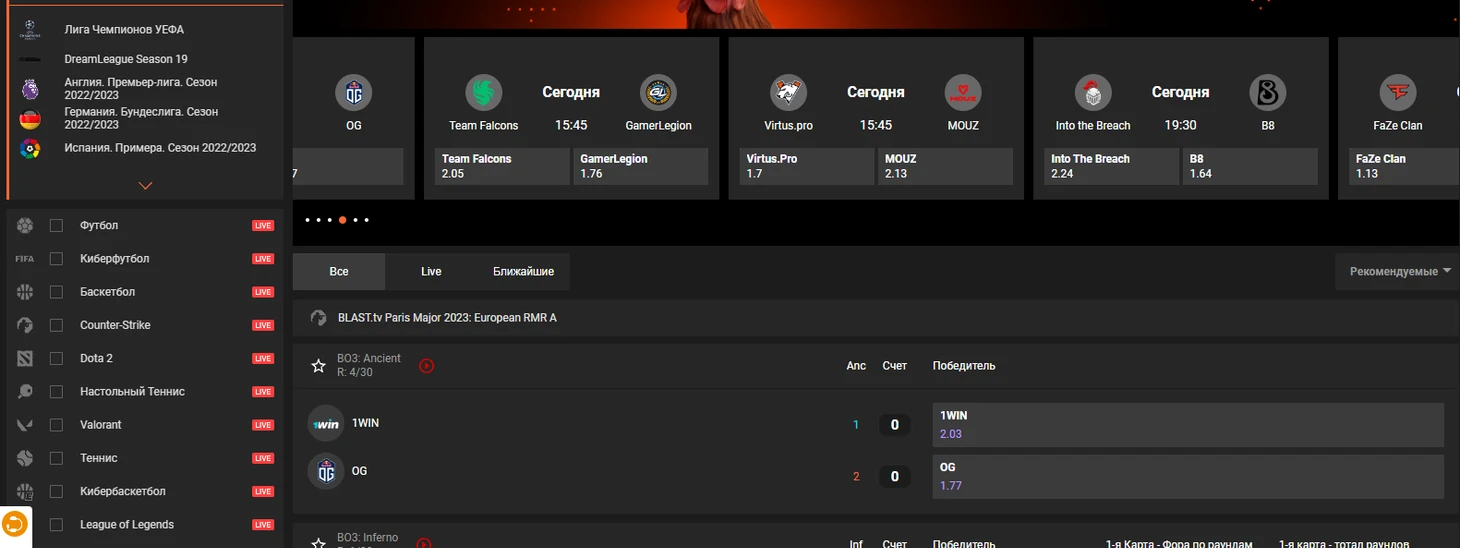The image size is (1460, 548).
Task: Check the Киберфутбол checkbox
Action: [57, 259]
